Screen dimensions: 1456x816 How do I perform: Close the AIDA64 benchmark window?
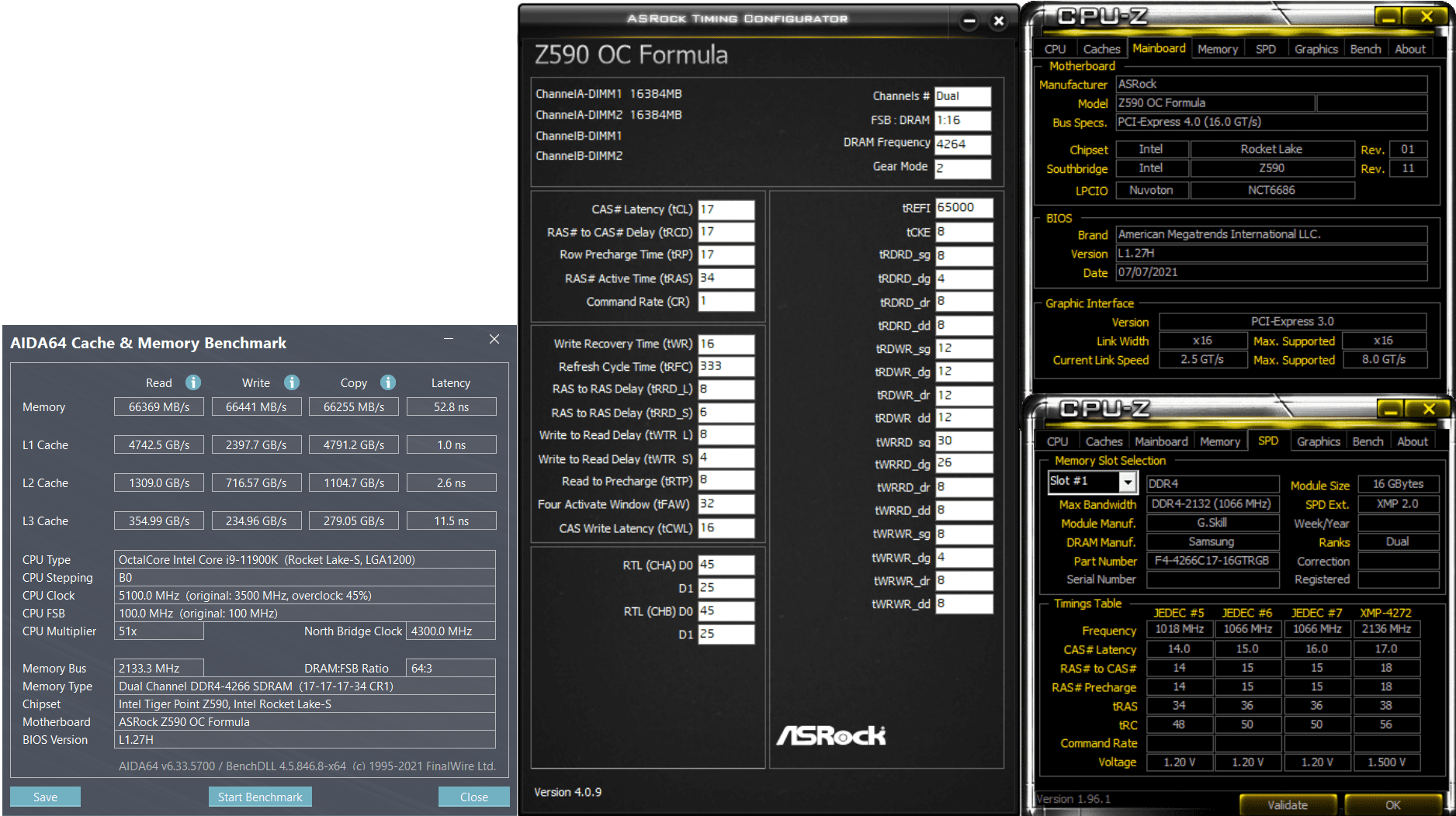click(494, 339)
